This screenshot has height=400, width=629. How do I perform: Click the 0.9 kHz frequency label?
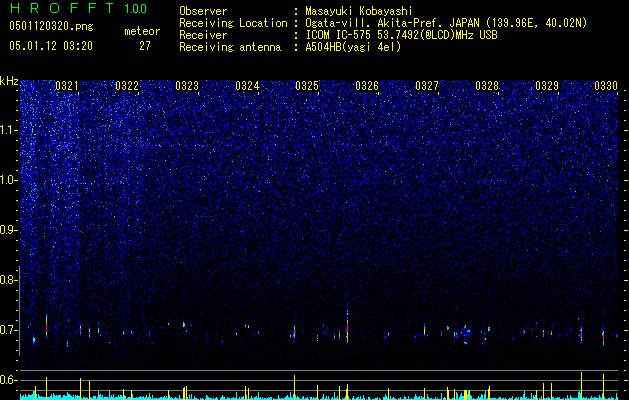coord(9,230)
